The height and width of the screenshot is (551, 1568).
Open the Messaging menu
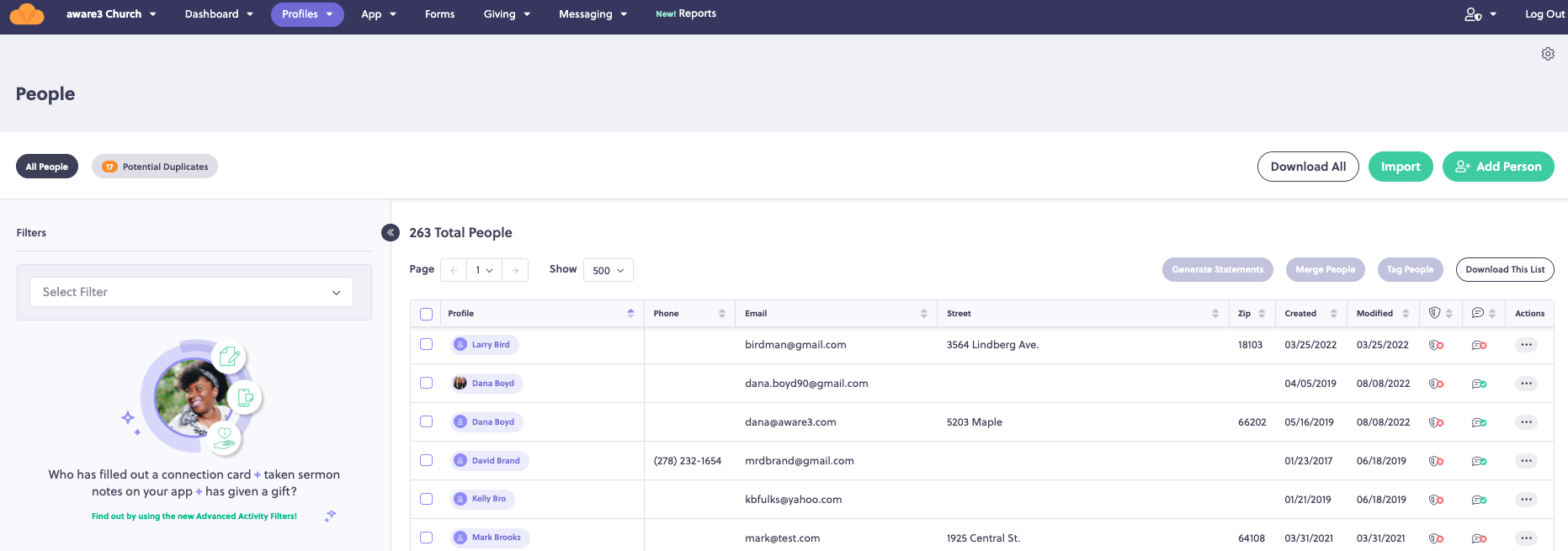tap(593, 14)
